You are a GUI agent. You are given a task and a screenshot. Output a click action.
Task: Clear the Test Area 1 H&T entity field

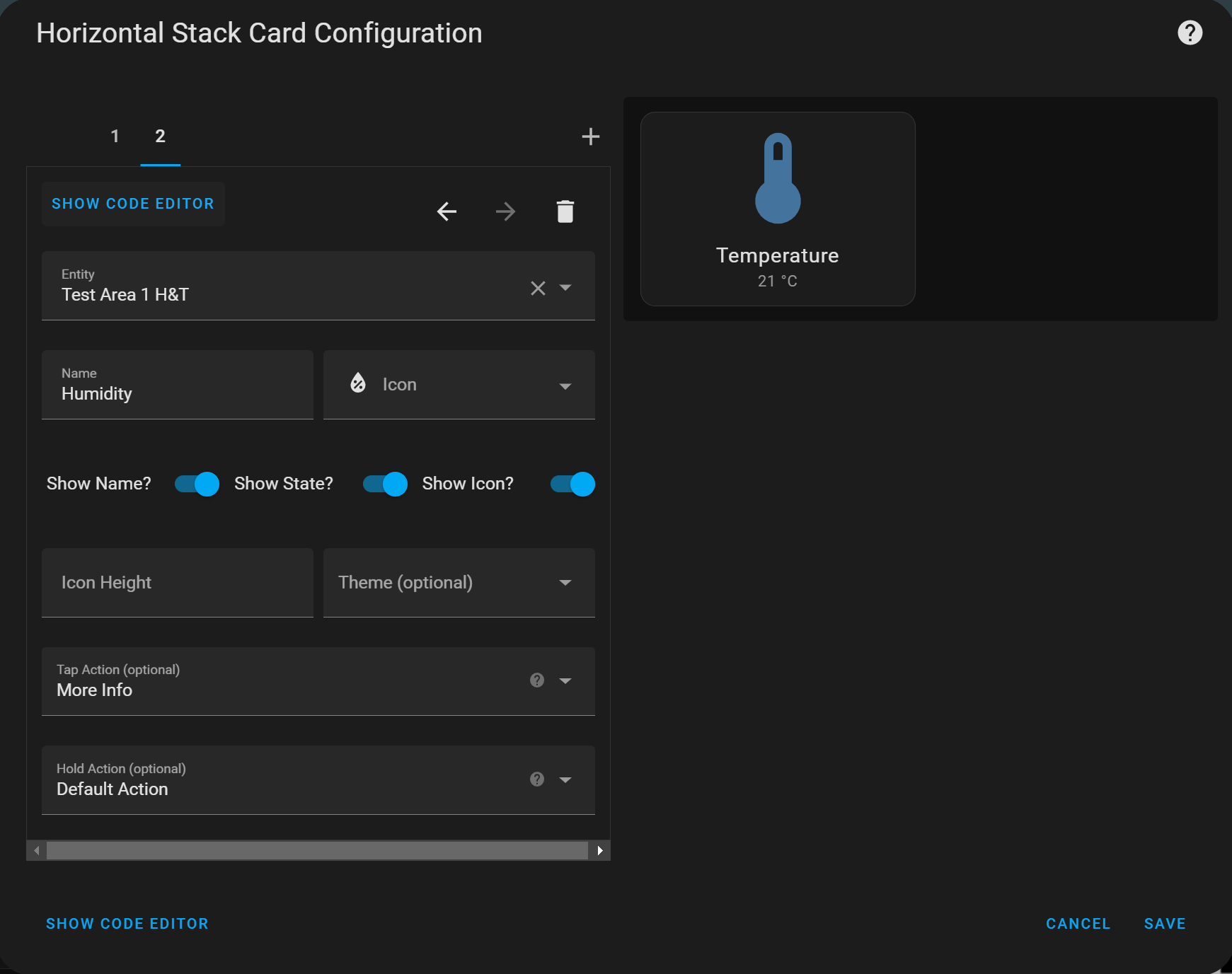pyautogui.click(x=537, y=288)
